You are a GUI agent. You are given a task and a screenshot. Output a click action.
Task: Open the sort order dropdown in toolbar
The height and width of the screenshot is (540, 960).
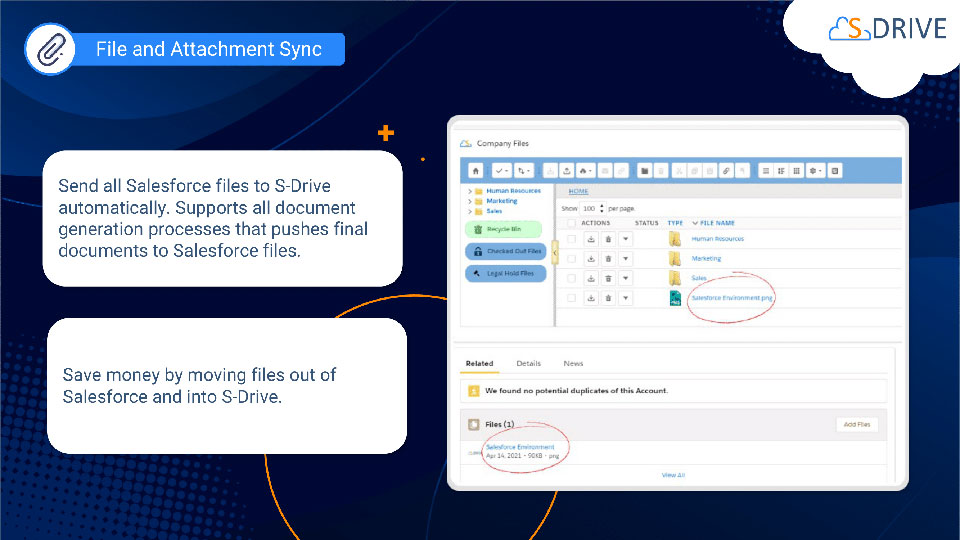pos(523,171)
